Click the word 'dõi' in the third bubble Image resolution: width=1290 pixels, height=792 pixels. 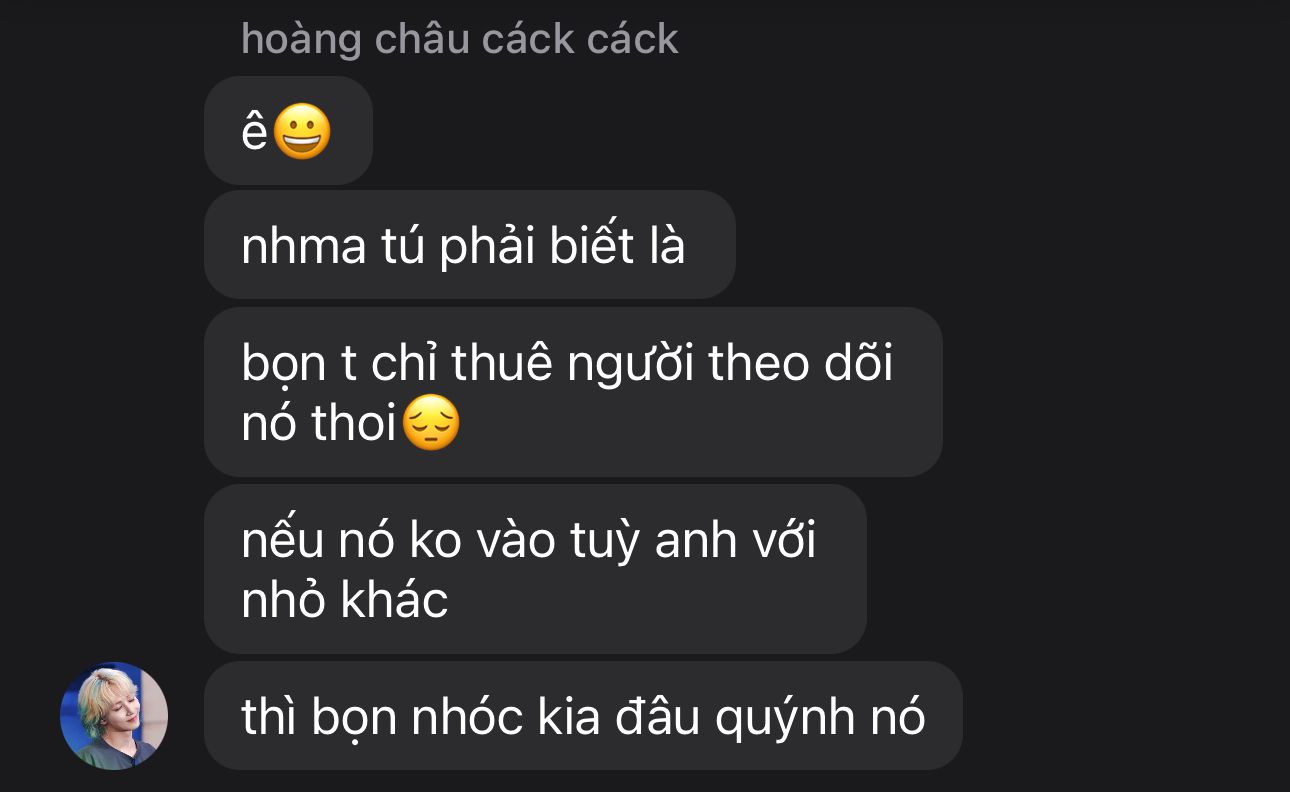pos(857,363)
